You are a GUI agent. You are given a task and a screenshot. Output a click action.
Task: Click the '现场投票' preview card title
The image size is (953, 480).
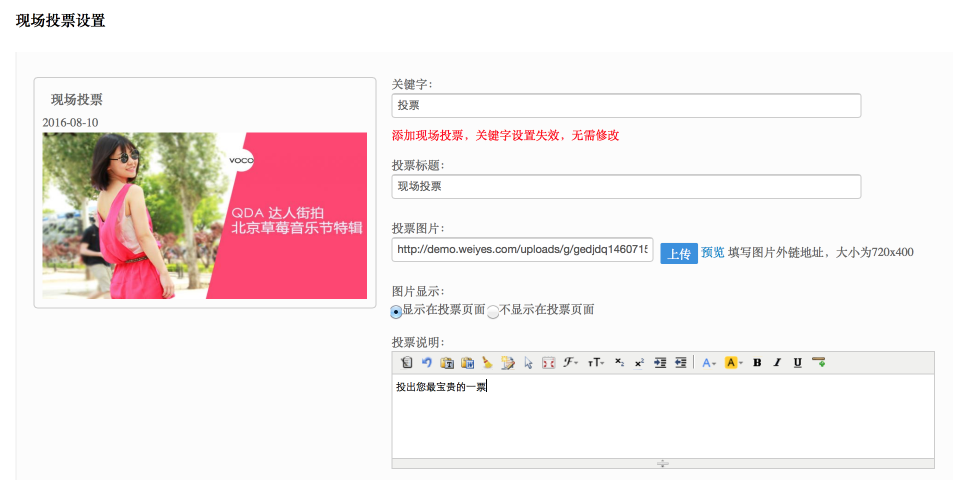77,100
